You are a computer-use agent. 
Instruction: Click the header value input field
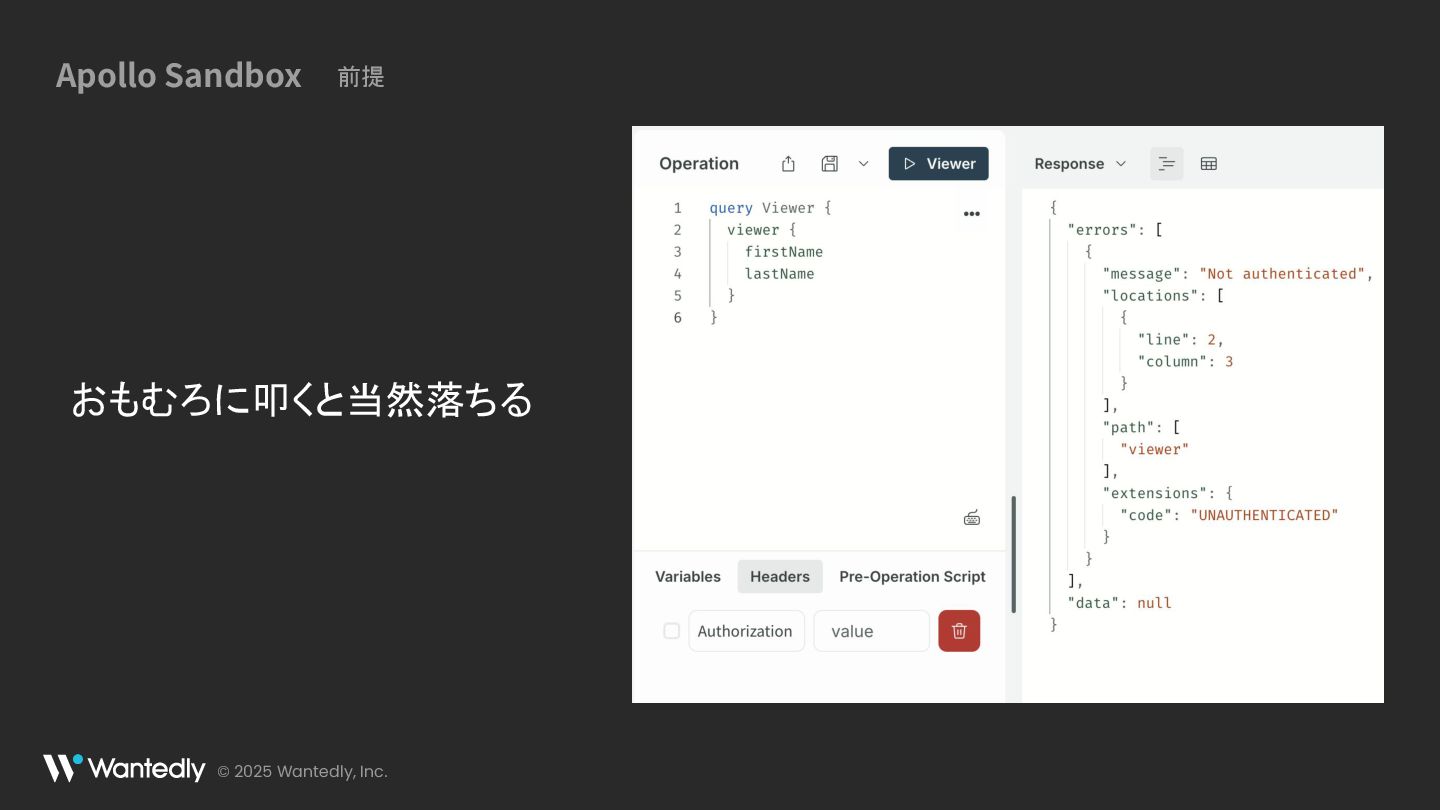coord(871,631)
